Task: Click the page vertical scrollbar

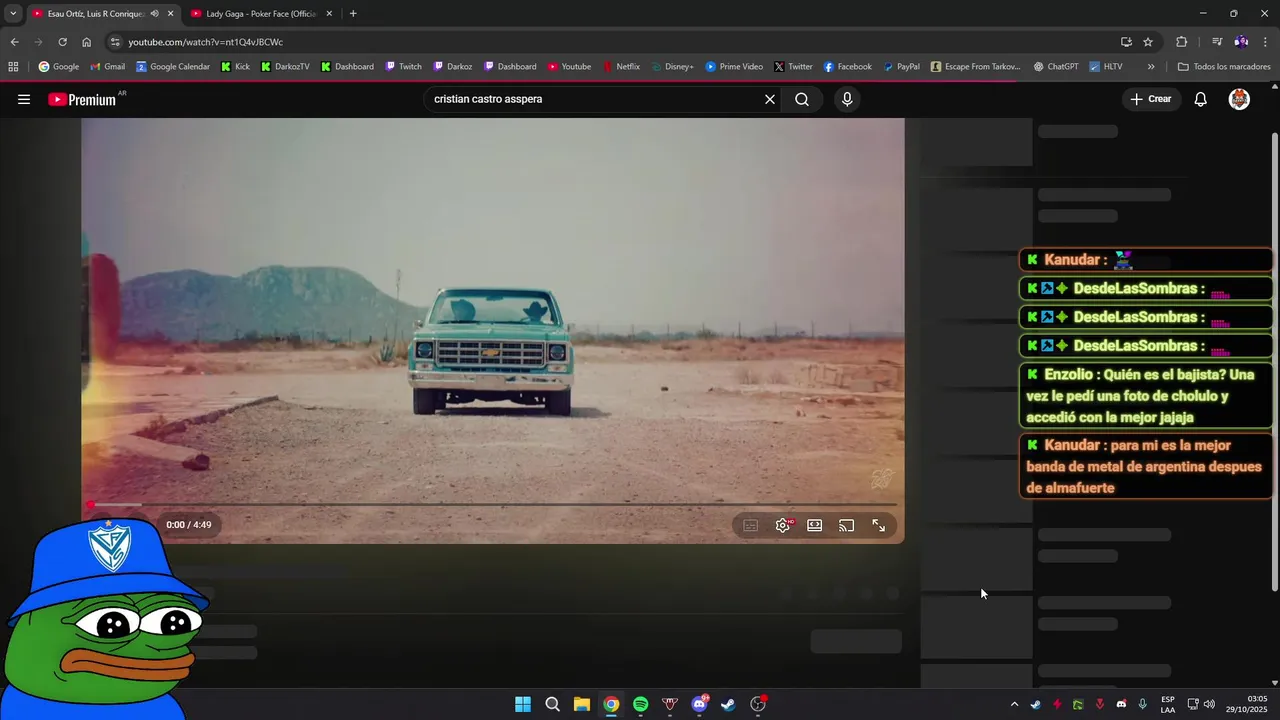Action: (1274, 360)
